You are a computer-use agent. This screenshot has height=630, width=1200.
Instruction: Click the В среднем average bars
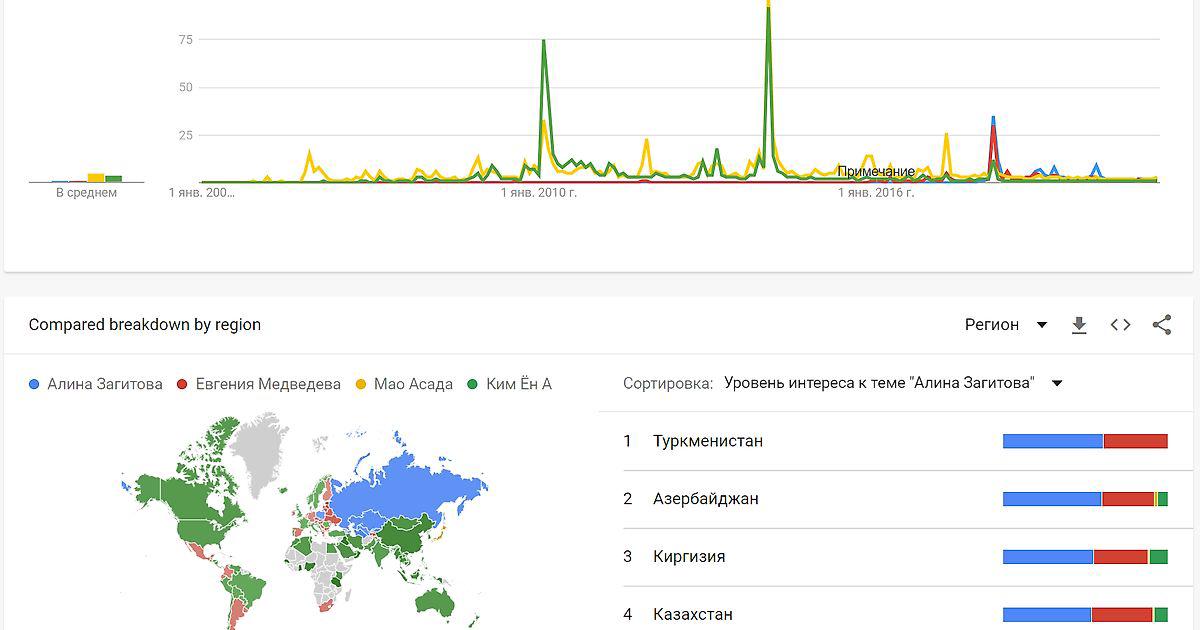[86, 178]
